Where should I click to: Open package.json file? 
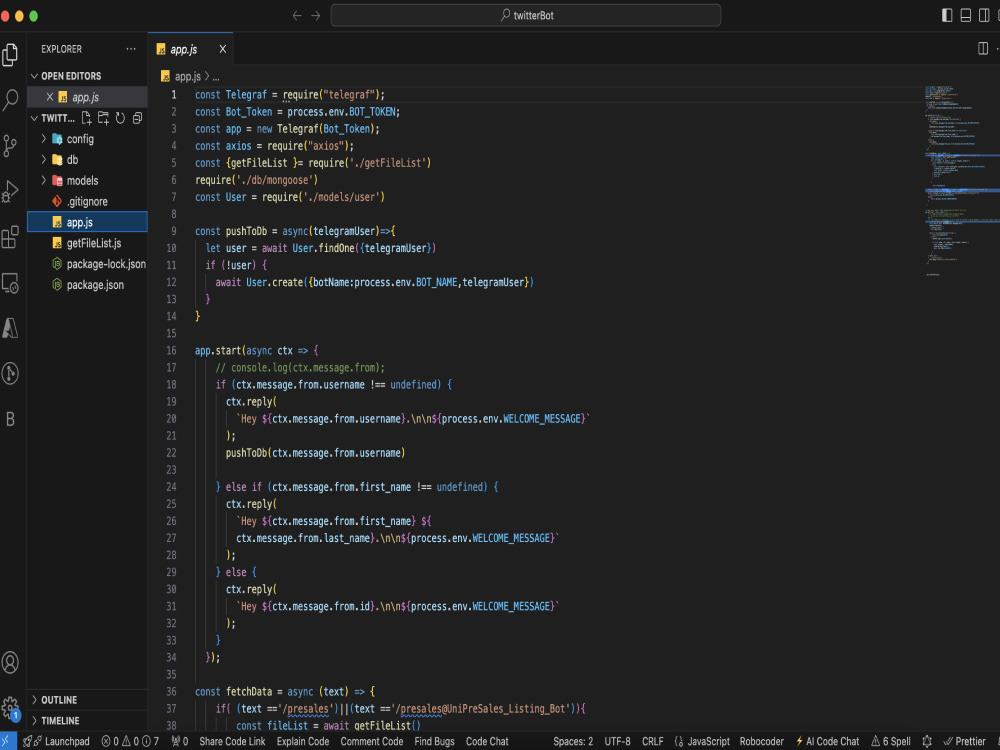click(x=87, y=285)
